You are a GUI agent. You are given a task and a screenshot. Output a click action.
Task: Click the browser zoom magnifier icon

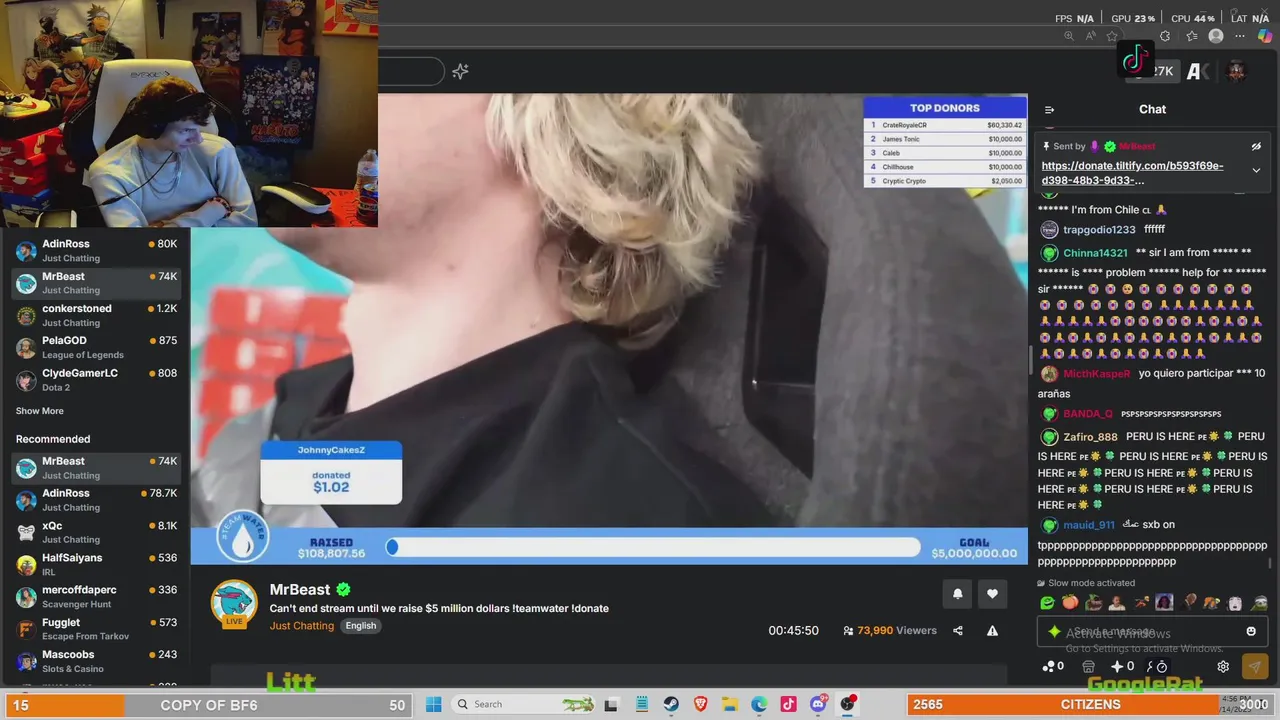(x=1069, y=36)
